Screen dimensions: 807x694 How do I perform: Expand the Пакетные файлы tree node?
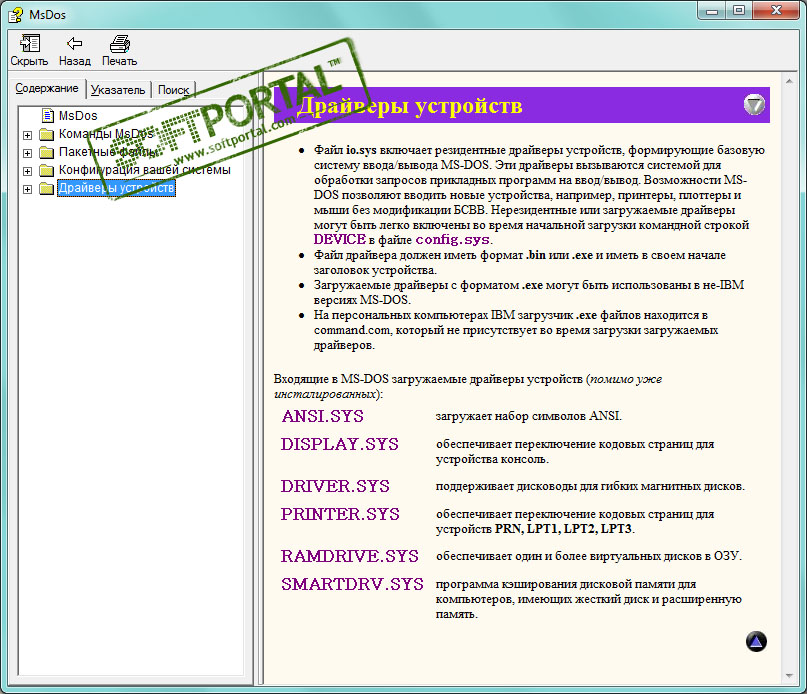28,153
